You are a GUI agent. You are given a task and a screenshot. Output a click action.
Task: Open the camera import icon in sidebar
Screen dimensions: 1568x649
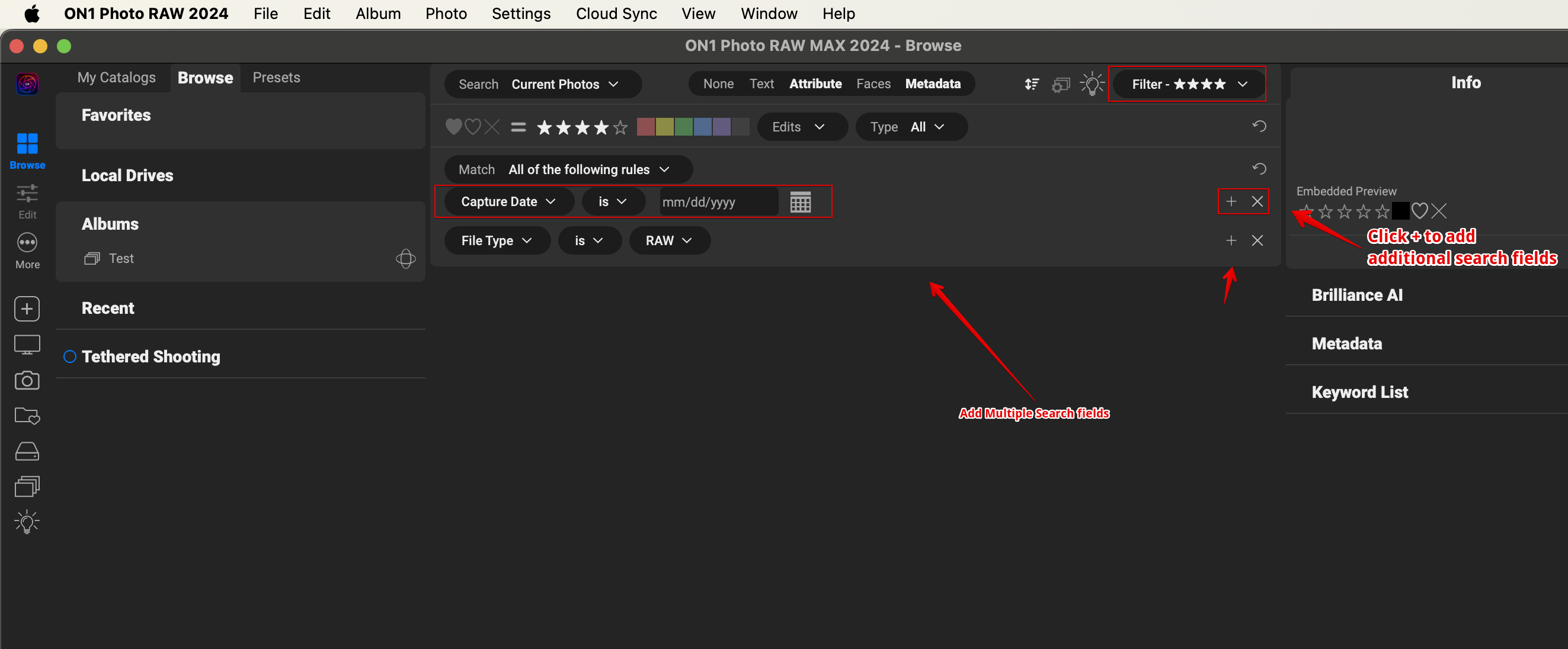(x=27, y=381)
